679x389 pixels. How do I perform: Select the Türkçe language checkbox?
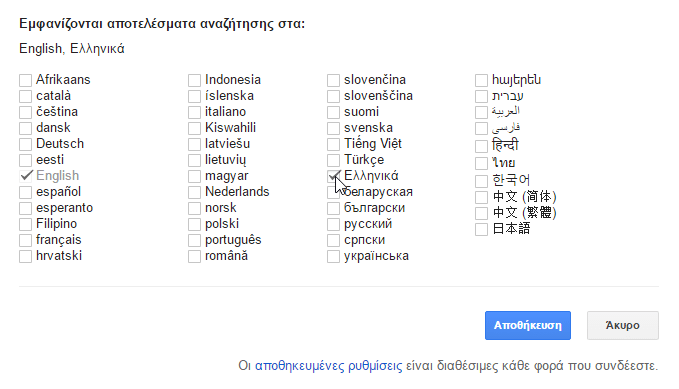tap(333, 160)
